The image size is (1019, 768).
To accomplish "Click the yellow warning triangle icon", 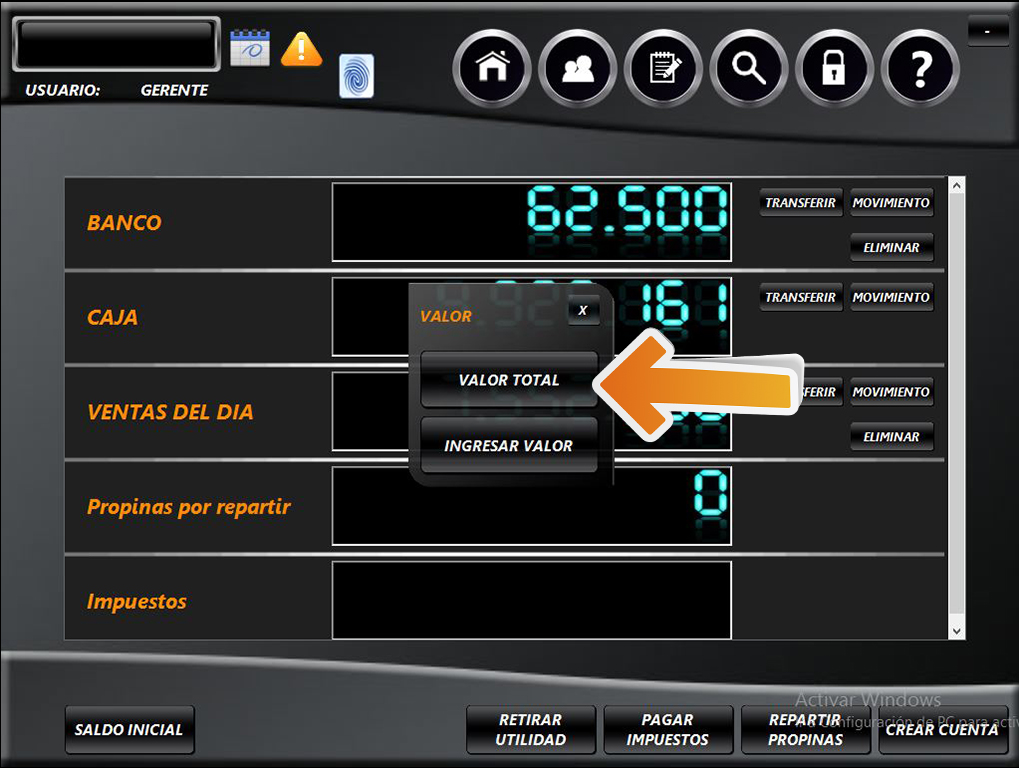I will point(301,48).
